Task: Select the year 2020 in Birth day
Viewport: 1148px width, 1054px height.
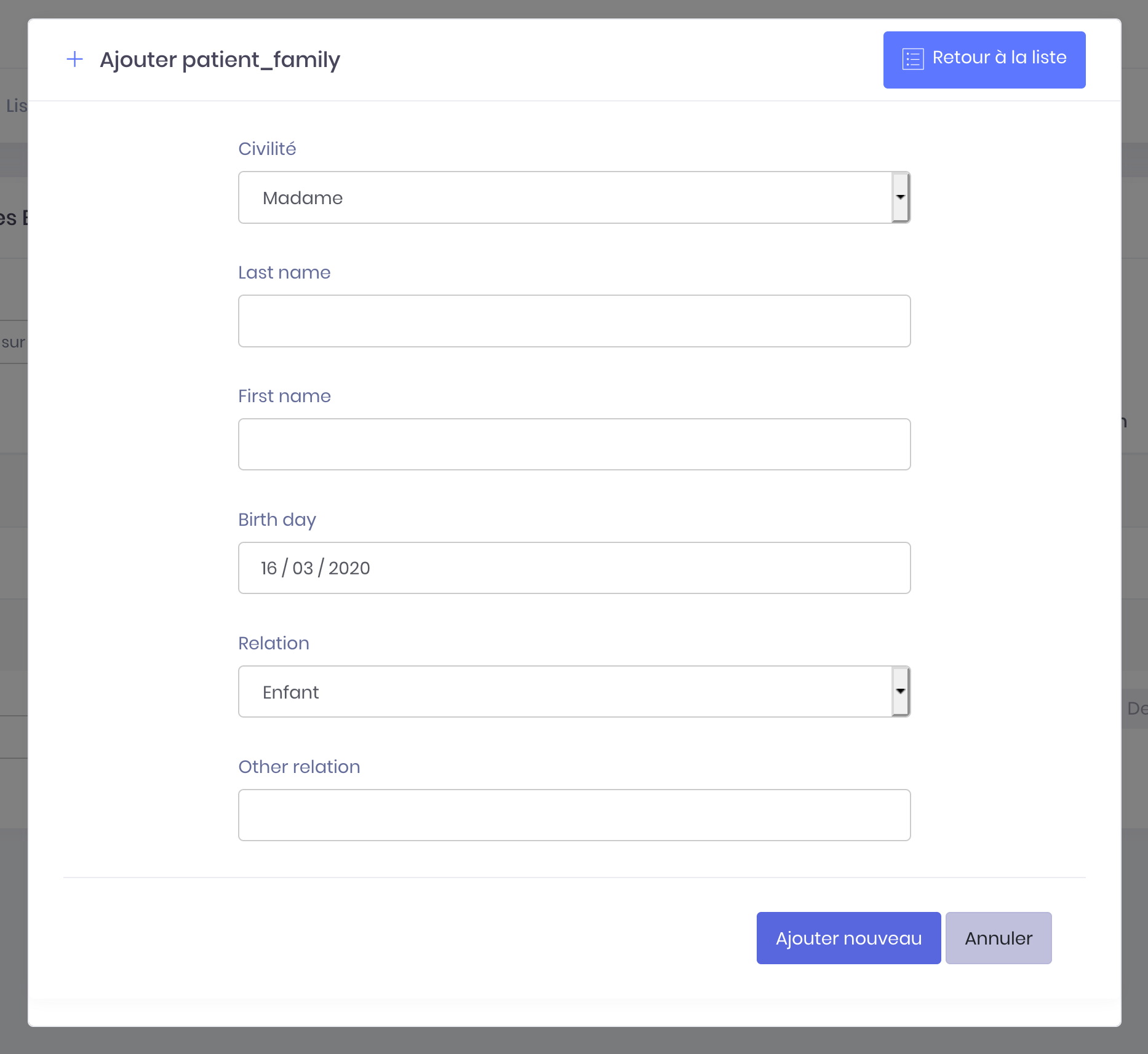Action: [x=349, y=568]
